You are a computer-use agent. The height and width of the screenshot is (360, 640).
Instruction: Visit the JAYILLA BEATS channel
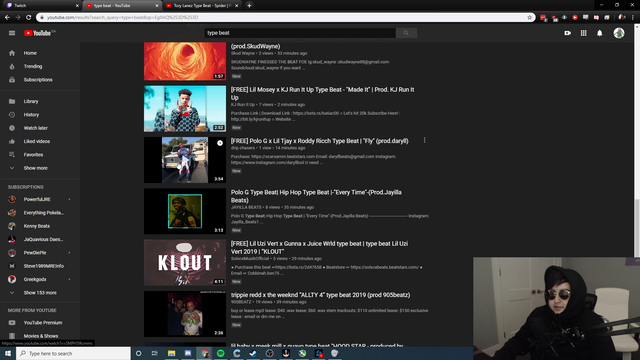pos(246,207)
